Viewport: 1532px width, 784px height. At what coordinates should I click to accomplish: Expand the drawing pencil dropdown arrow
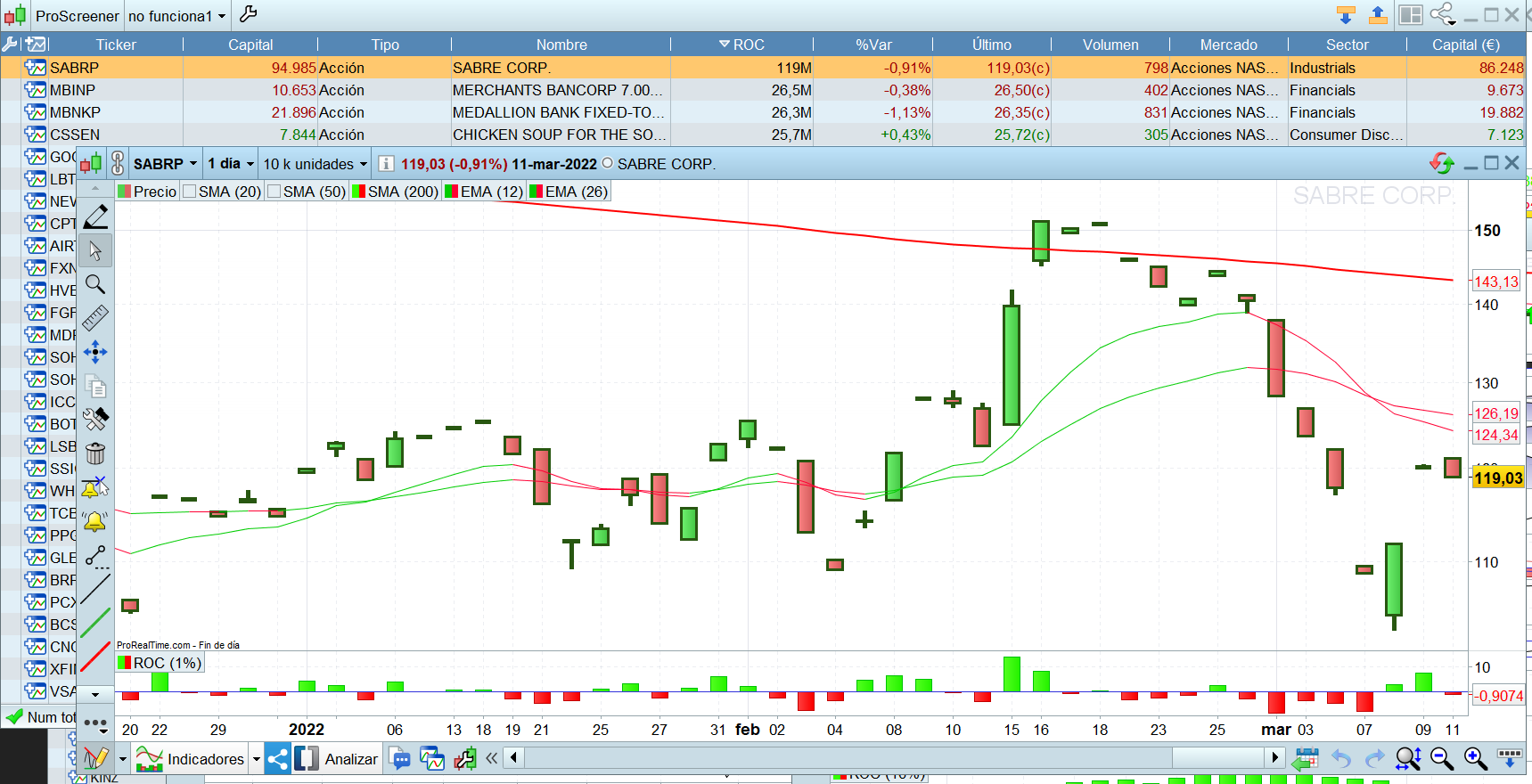pyautogui.click(x=123, y=759)
